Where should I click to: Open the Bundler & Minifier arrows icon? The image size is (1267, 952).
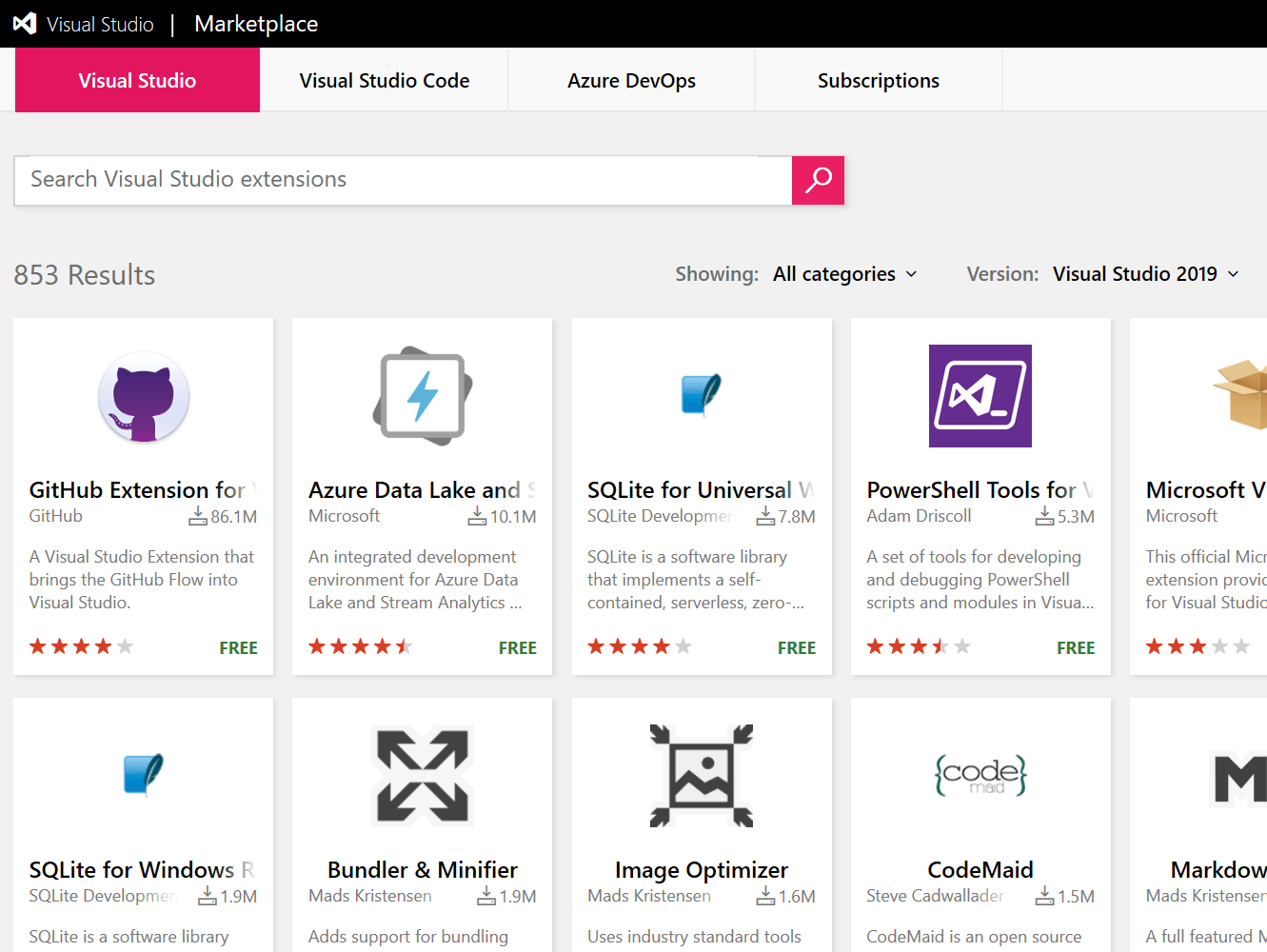pyautogui.click(x=423, y=776)
